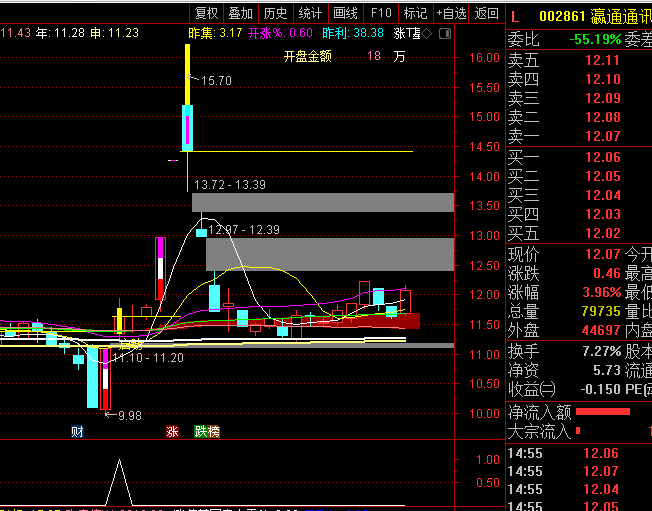Click the 0.50 indicator axis label

pyautogui.click(x=487, y=483)
